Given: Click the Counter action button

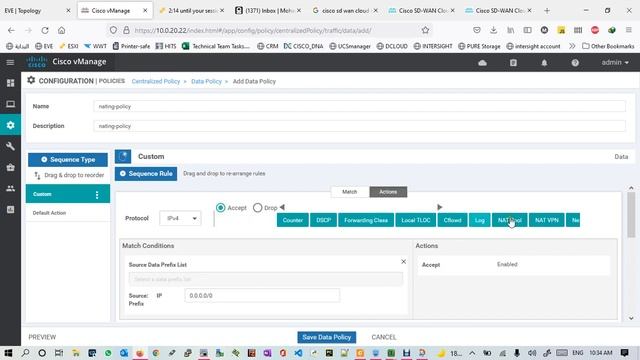Looking at the screenshot, I should coord(293,220).
